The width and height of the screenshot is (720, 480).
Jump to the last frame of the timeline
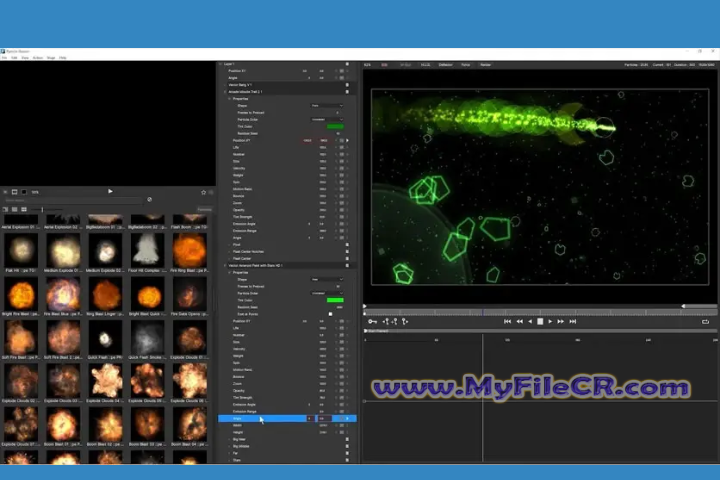(x=573, y=322)
